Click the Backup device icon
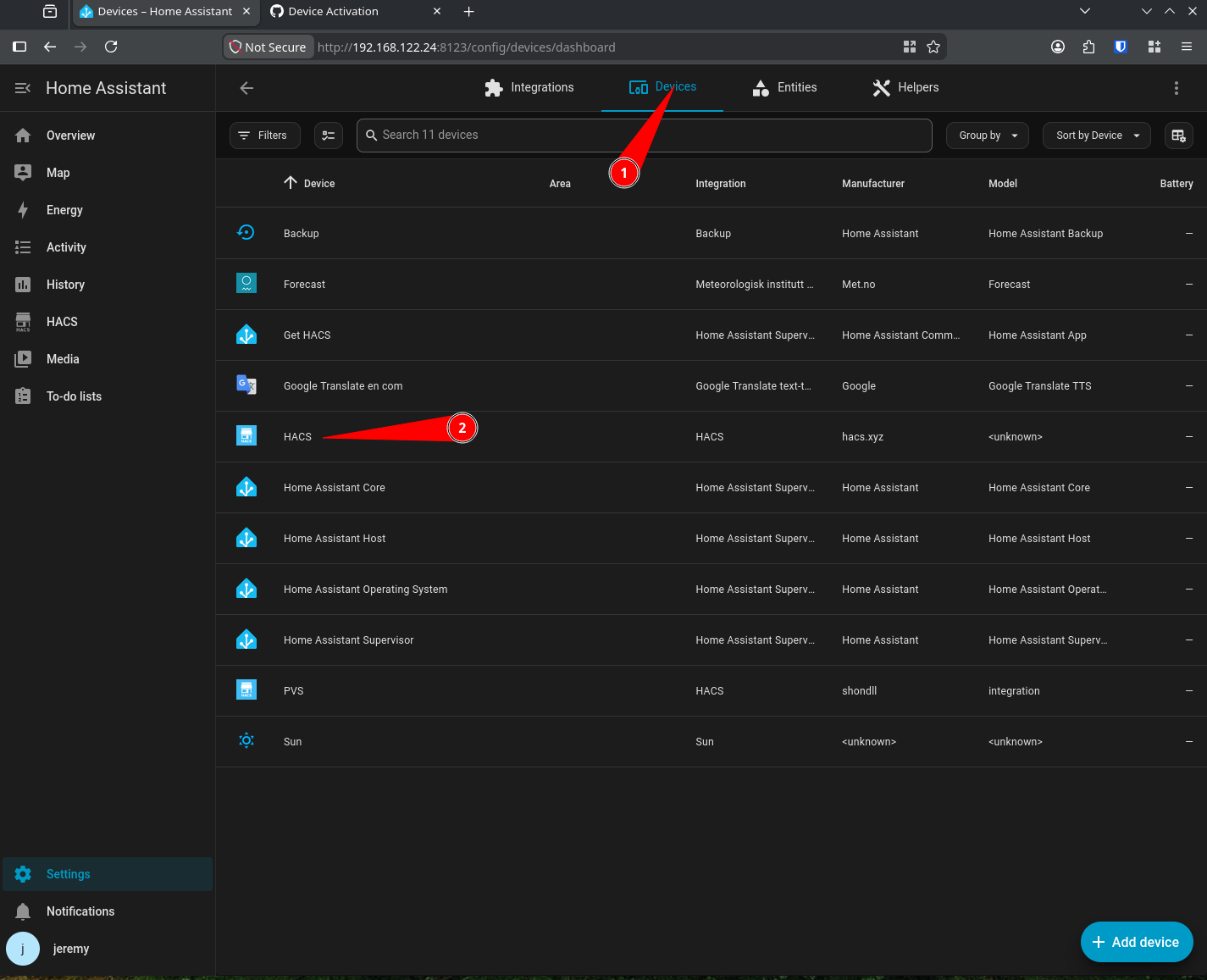 pos(246,232)
